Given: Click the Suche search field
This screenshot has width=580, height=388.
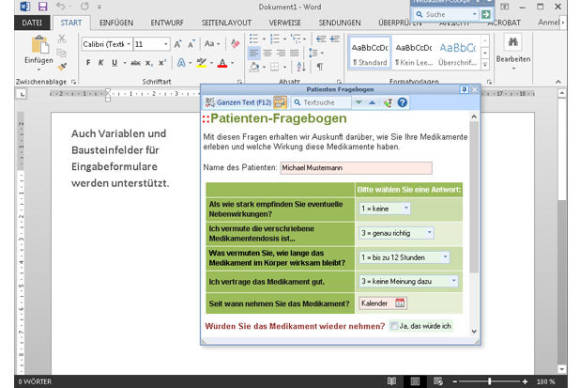Looking at the screenshot, I should click(446, 14).
